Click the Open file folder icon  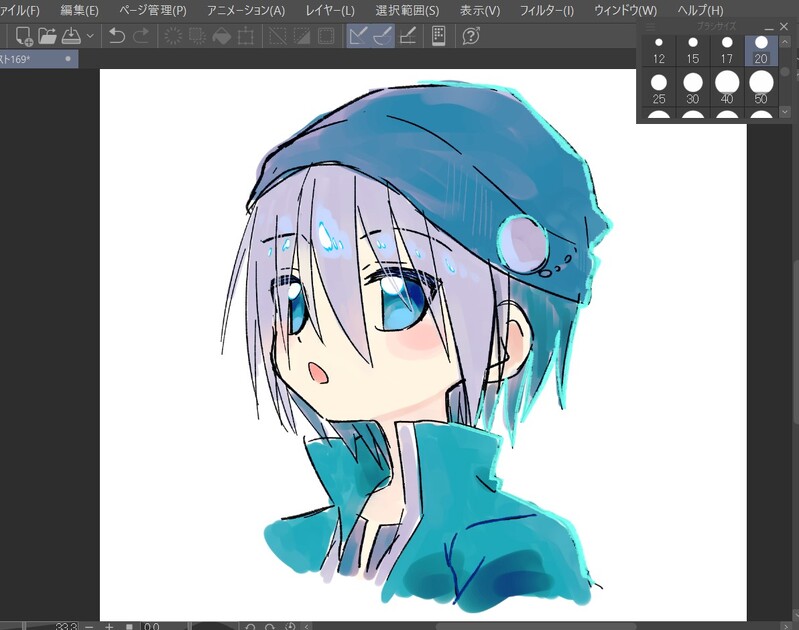click(47, 36)
